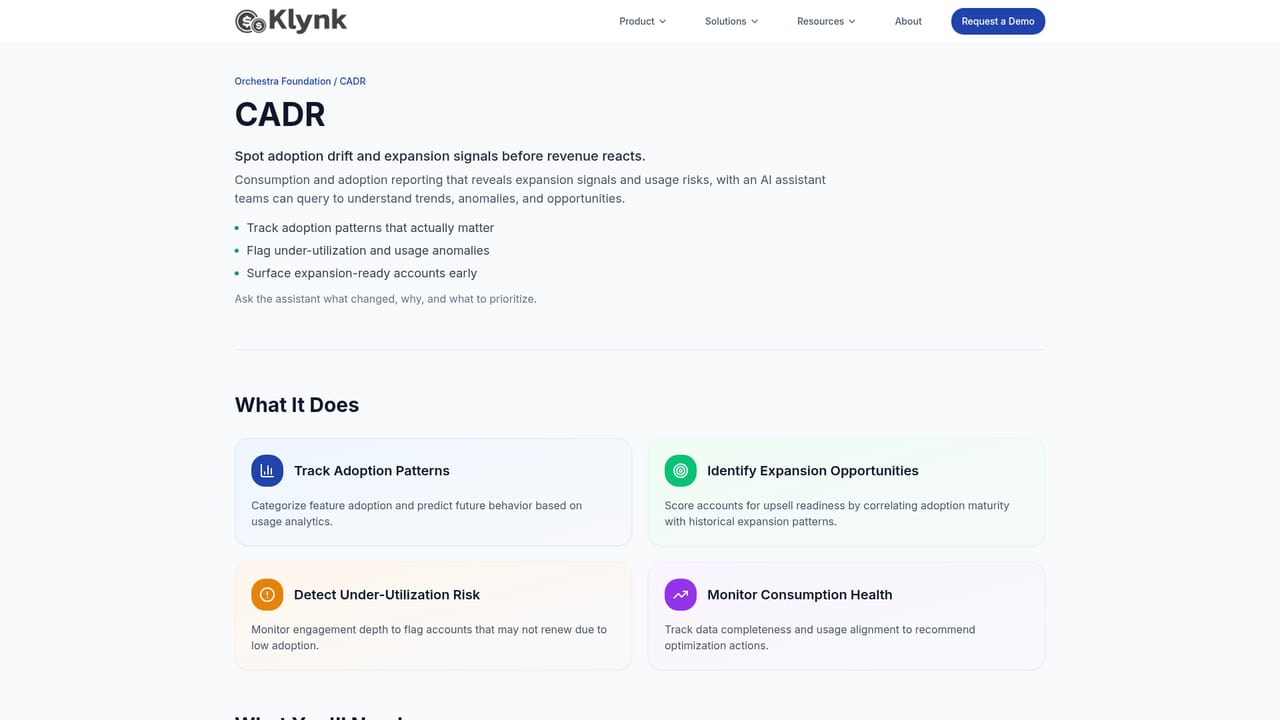Image resolution: width=1280 pixels, height=720 pixels.
Task: Click the 'Track Adoption Patterns' card title
Action: coord(372,471)
